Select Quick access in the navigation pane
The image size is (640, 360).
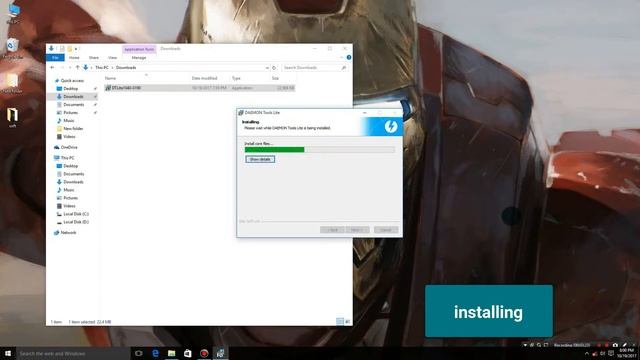72,80
